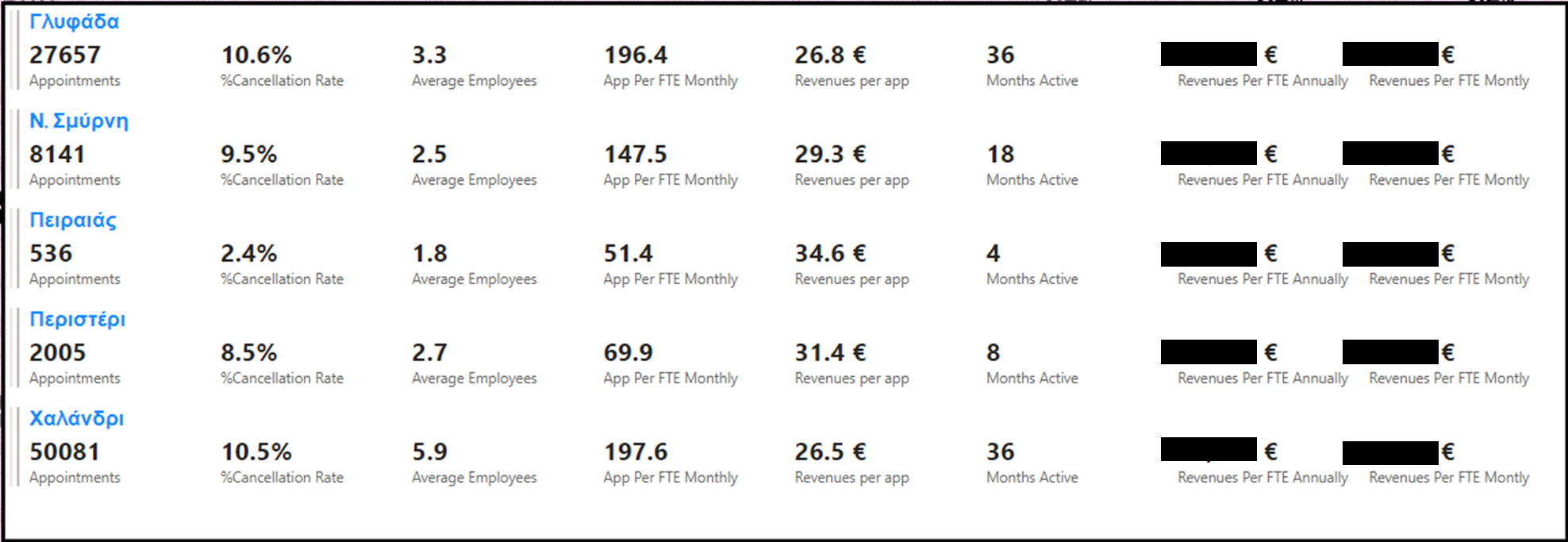Viewport: 1568px width, 542px height.
Task: Select the 8141 Appointments value
Action: (57, 154)
